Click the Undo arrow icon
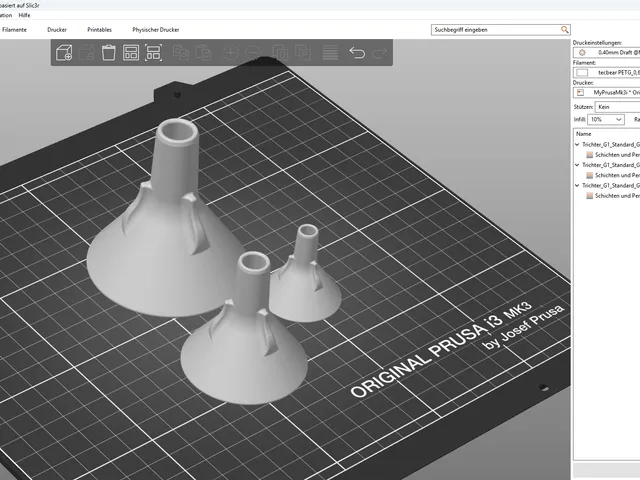The width and height of the screenshot is (640, 480). [357, 53]
